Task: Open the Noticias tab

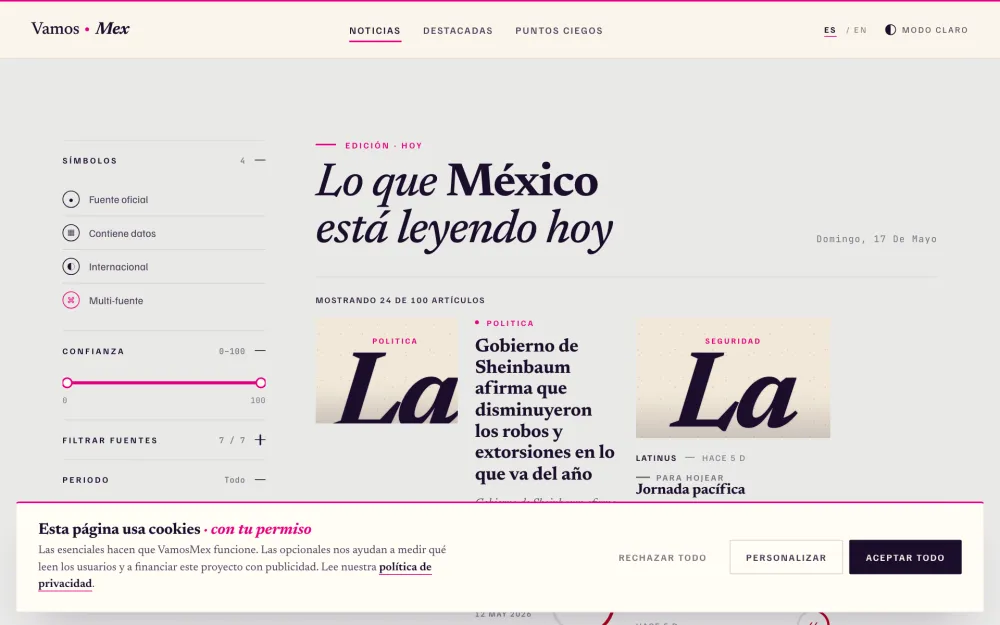Action: (x=375, y=31)
